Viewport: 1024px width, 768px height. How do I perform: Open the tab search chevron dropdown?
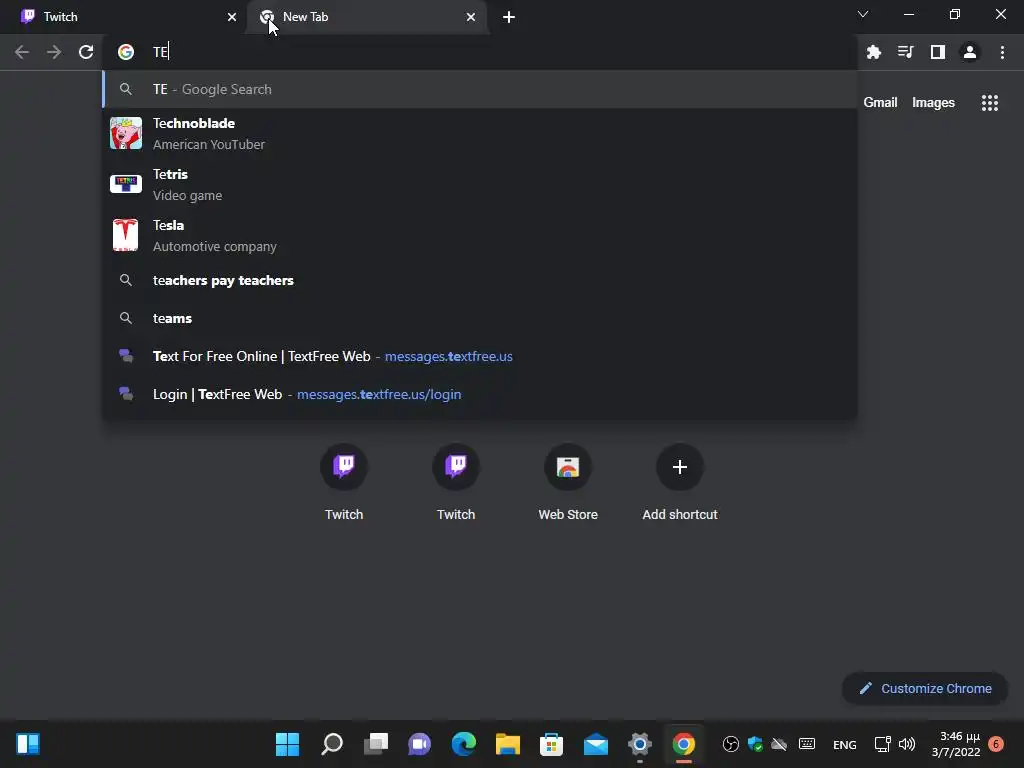[863, 14]
